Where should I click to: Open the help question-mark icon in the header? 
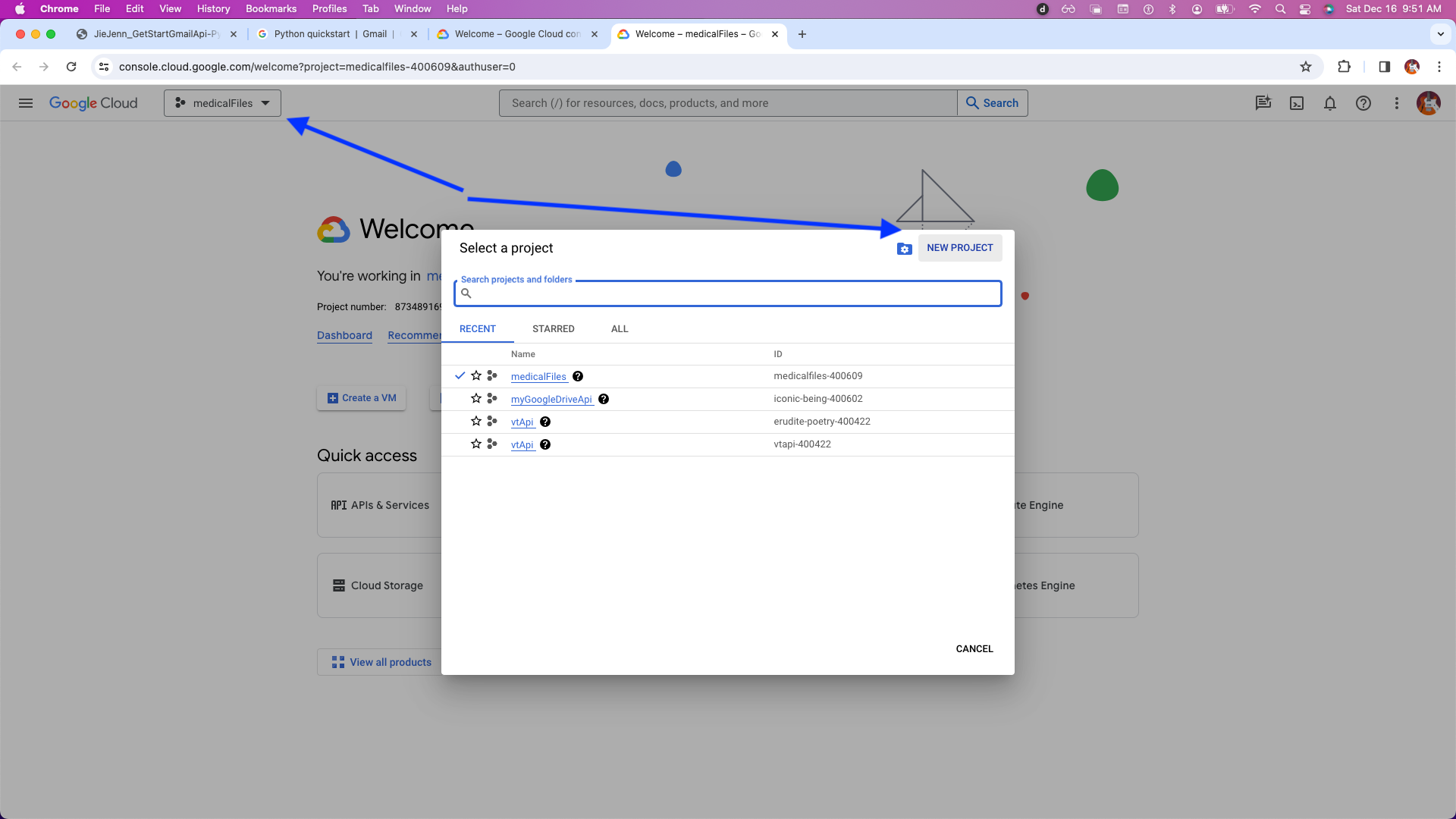[1363, 103]
